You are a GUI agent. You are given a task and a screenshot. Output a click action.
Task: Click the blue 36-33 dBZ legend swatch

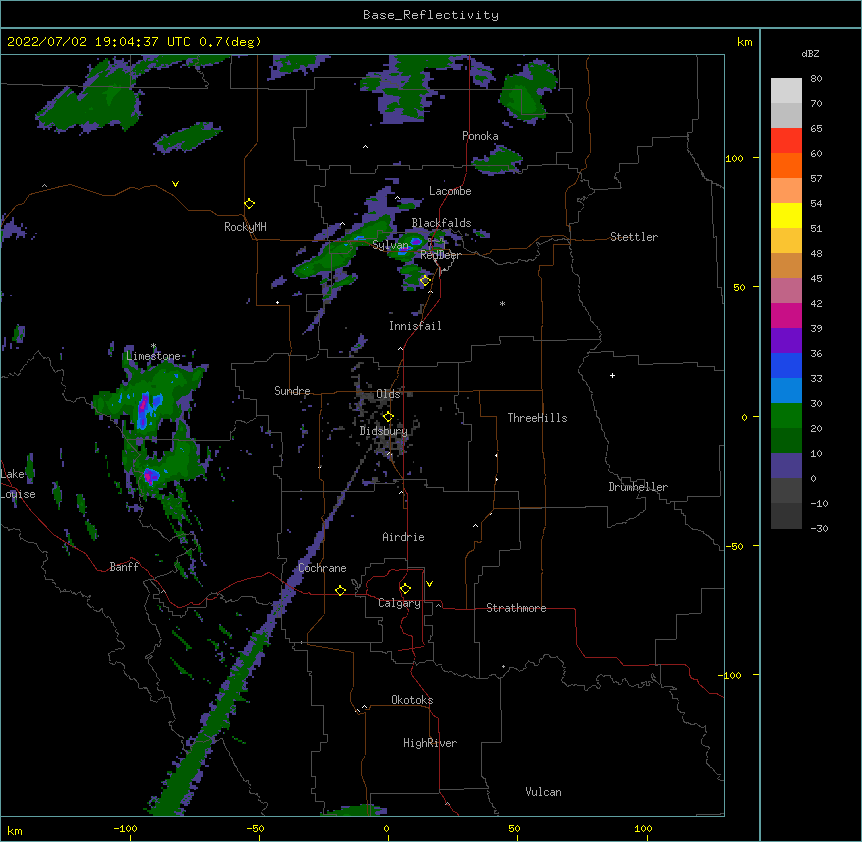[x=786, y=365]
